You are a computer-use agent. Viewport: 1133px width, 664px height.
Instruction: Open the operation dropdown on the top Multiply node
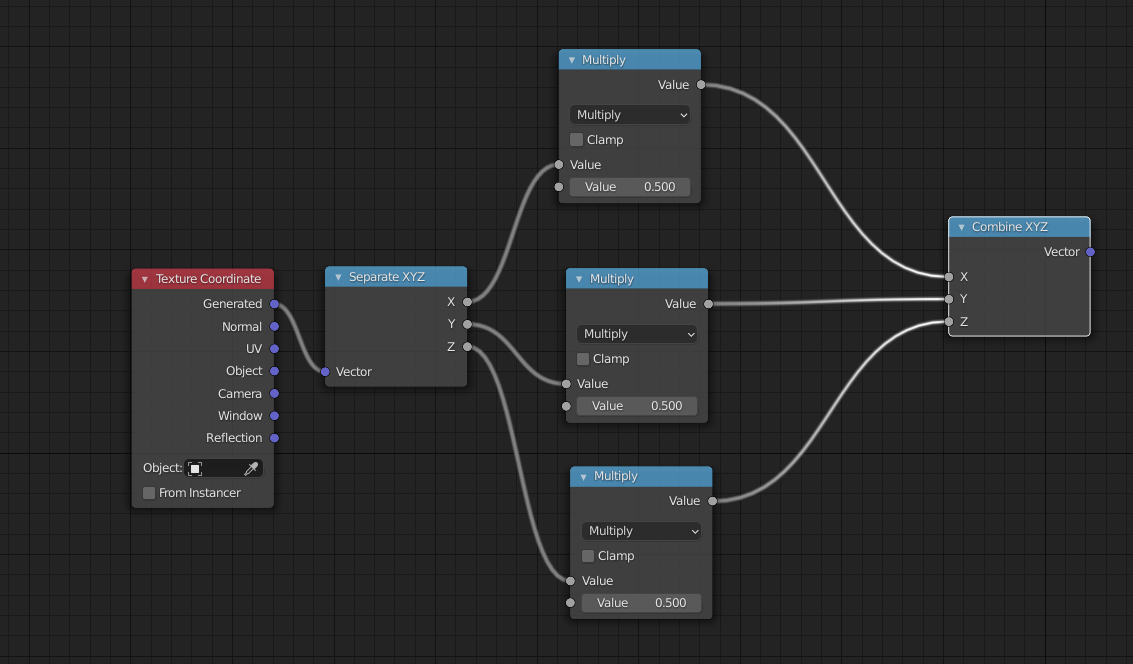pyautogui.click(x=629, y=114)
